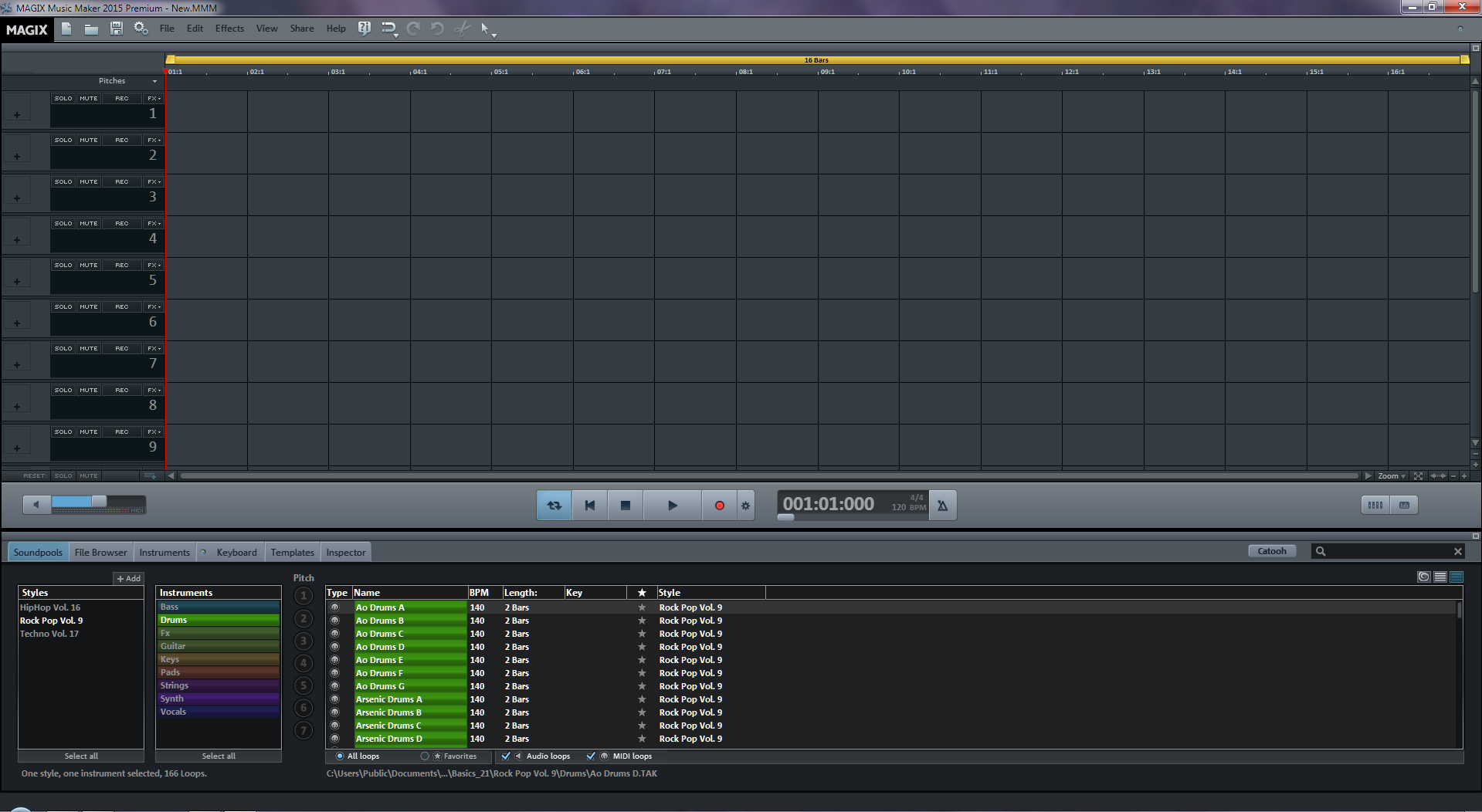Click the Catooh button
Image resolution: width=1482 pixels, height=812 pixels.
[x=1271, y=551]
